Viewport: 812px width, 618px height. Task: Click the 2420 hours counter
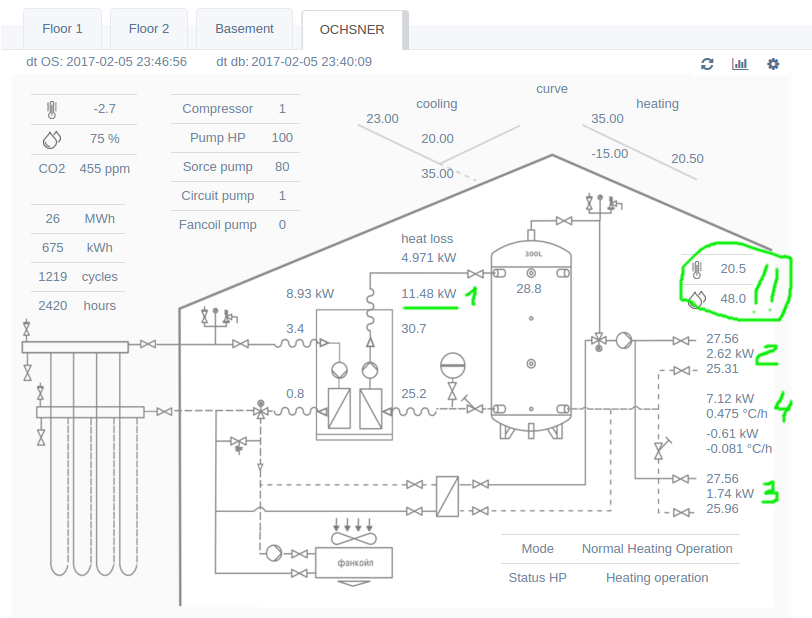pyautogui.click(x=78, y=306)
